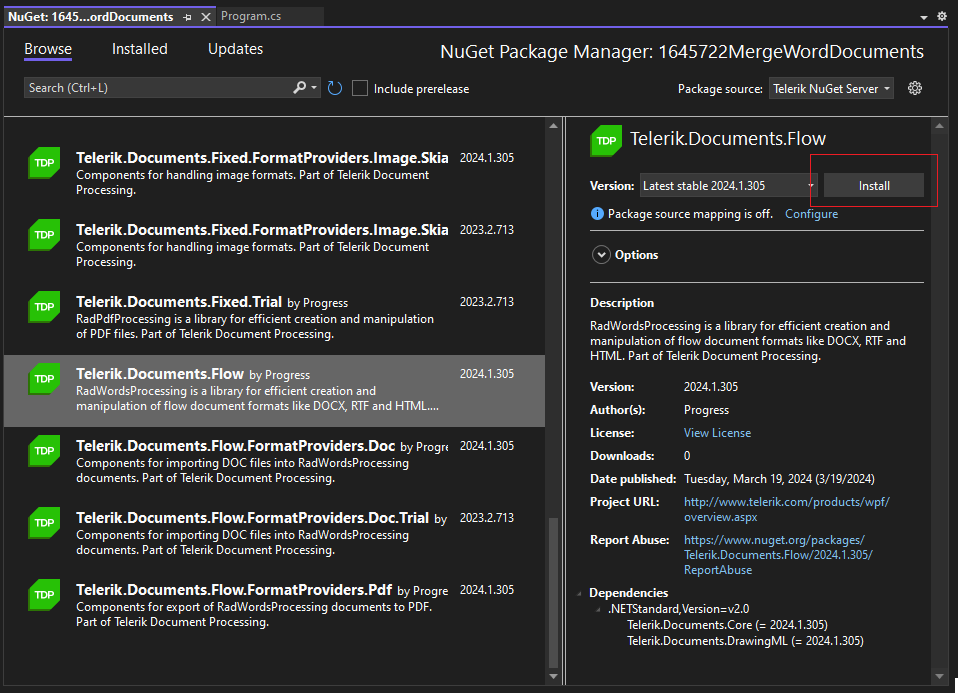This screenshot has width=958, height=693.
Task: Open NuGet settings gear icon
Action: 914,88
